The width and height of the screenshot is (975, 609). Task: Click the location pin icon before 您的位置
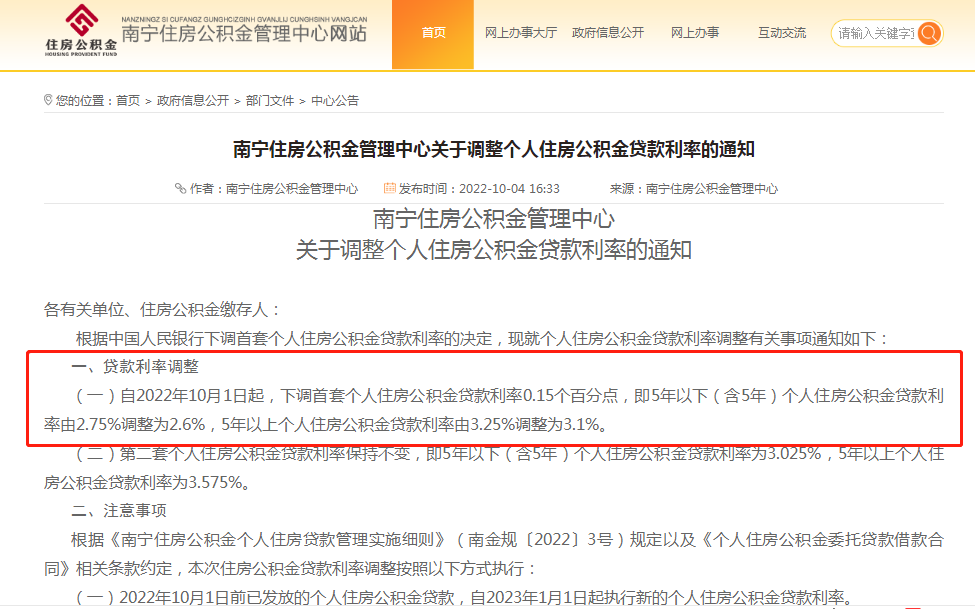point(48,100)
